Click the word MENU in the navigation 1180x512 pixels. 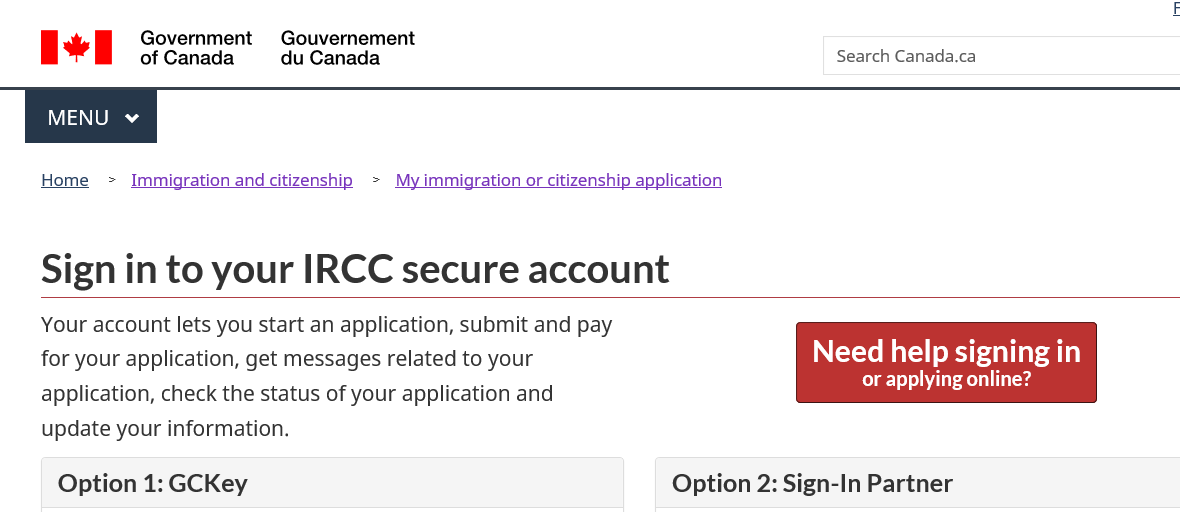tap(78, 118)
